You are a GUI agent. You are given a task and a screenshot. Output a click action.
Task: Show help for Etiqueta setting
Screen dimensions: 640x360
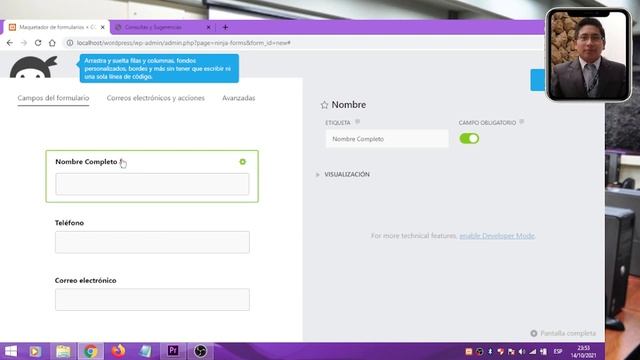tap(358, 122)
